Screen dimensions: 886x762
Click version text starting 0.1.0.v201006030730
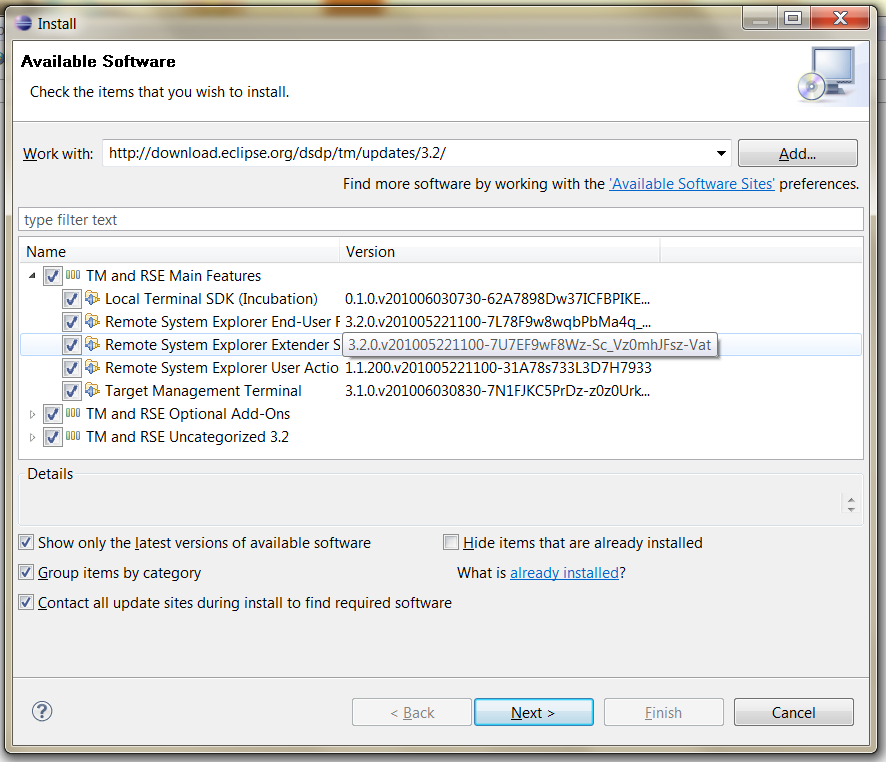(497, 299)
